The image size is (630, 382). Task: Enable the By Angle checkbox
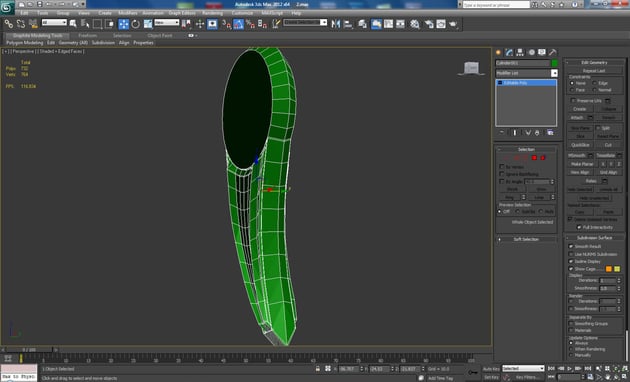[501, 182]
